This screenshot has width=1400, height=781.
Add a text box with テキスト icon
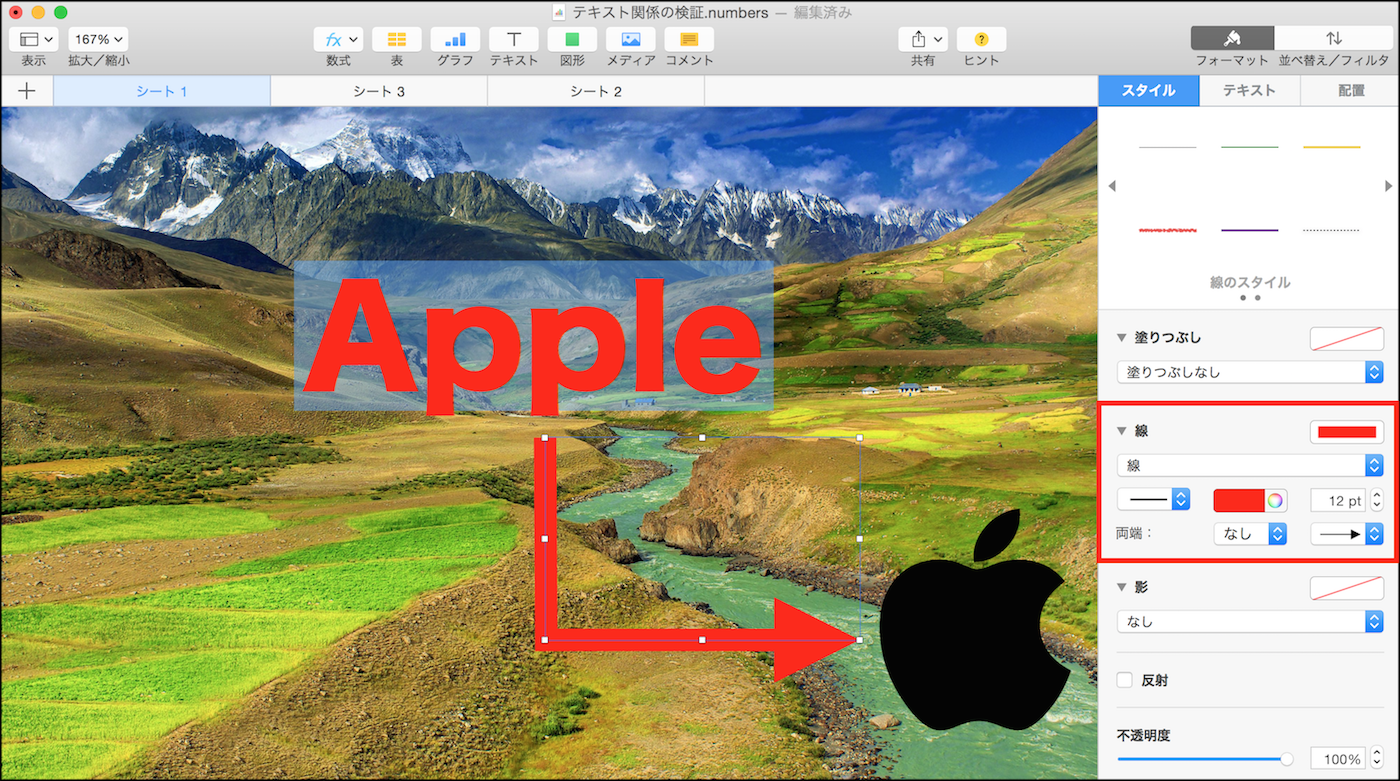(x=514, y=39)
